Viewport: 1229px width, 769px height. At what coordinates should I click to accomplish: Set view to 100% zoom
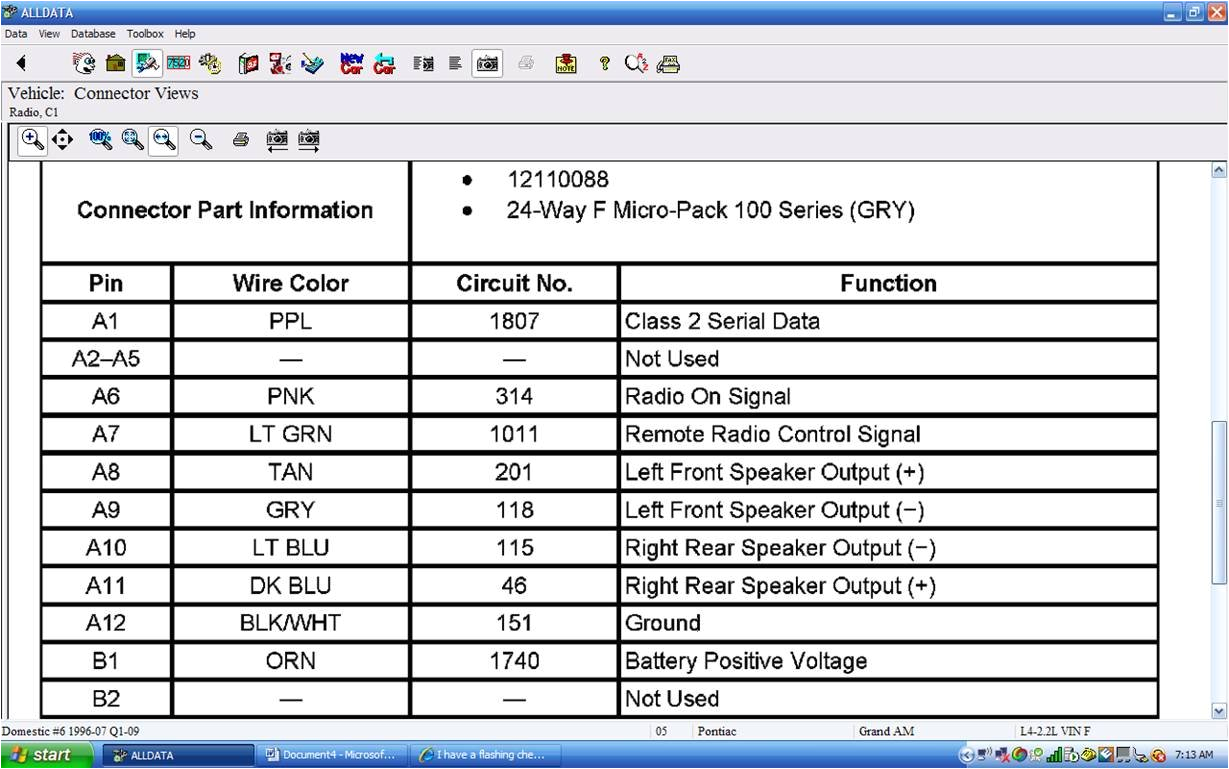point(100,139)
